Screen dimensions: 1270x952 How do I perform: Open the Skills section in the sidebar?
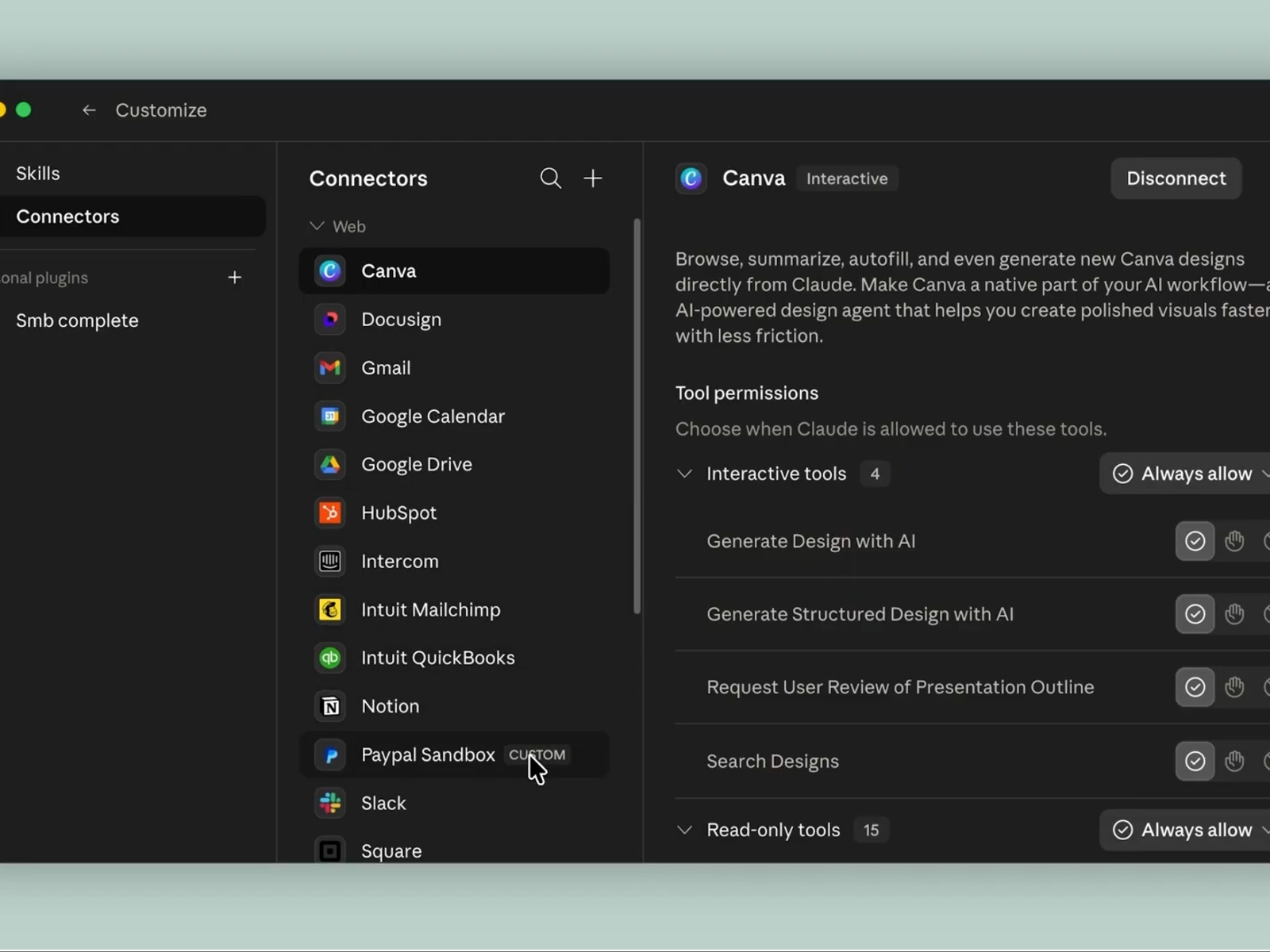[38, 174]
